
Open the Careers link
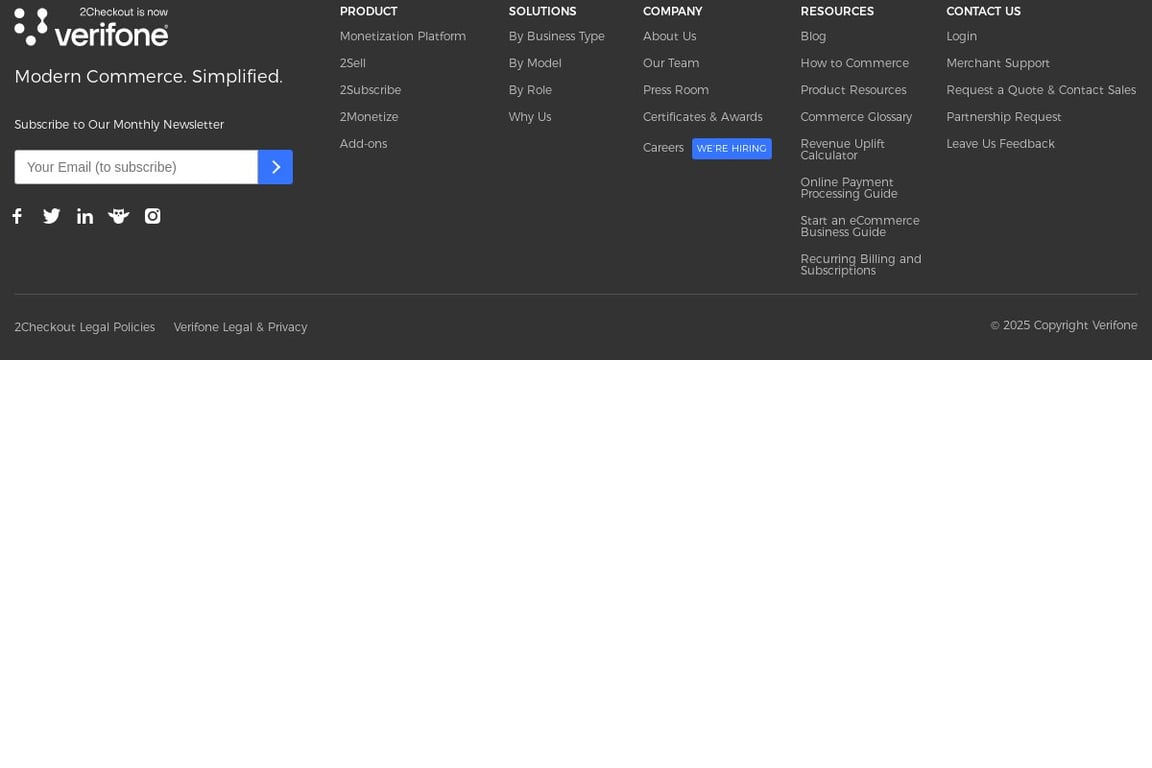[x=663, y=148]
